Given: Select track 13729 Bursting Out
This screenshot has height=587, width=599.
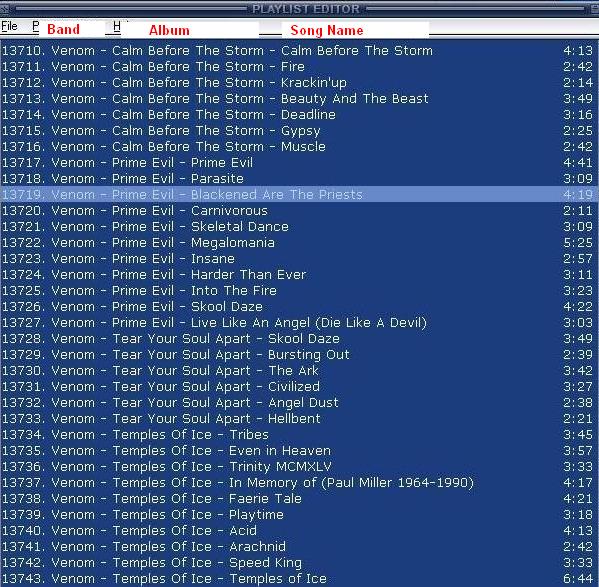Looking at the screenshot, I should click(x=299, y=355).
